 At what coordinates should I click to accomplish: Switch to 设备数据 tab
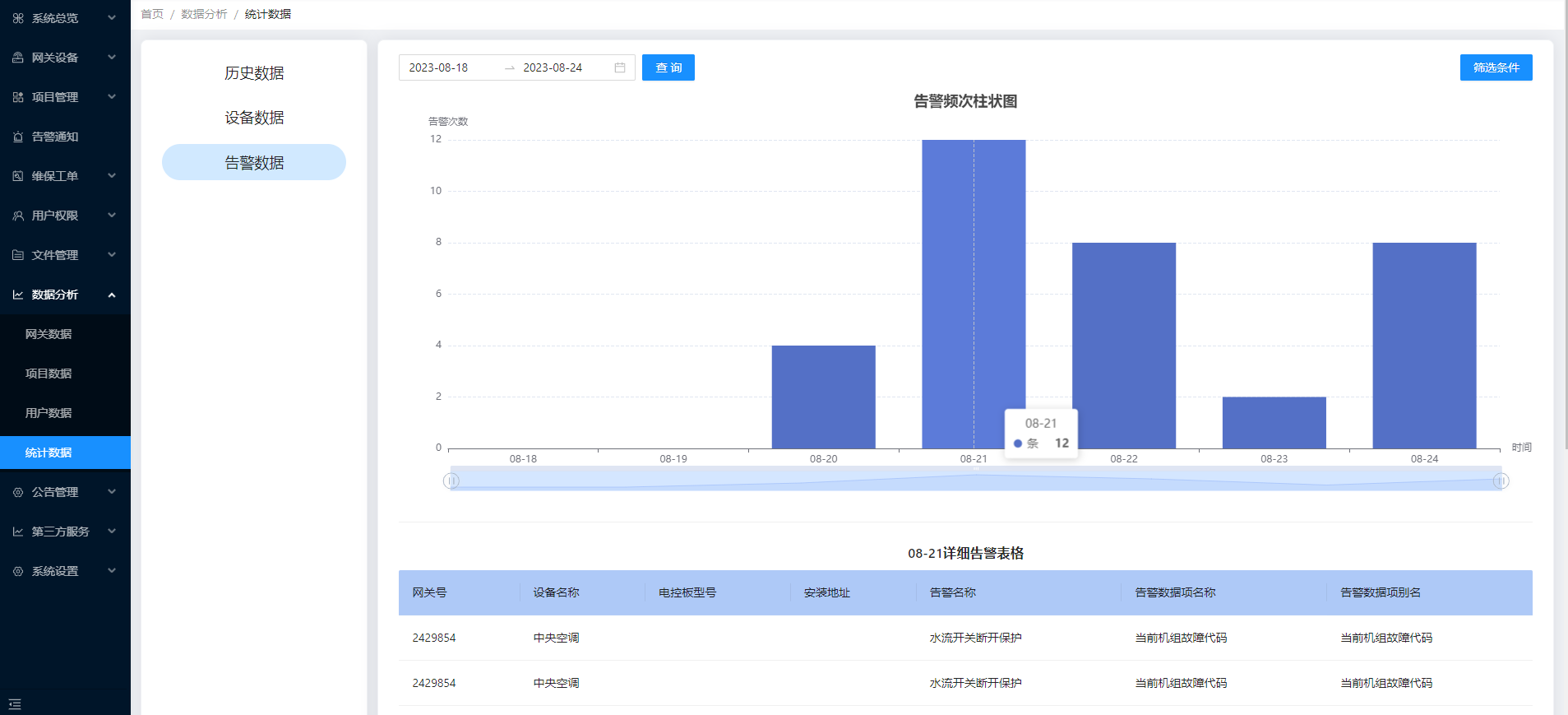[254, 118]
